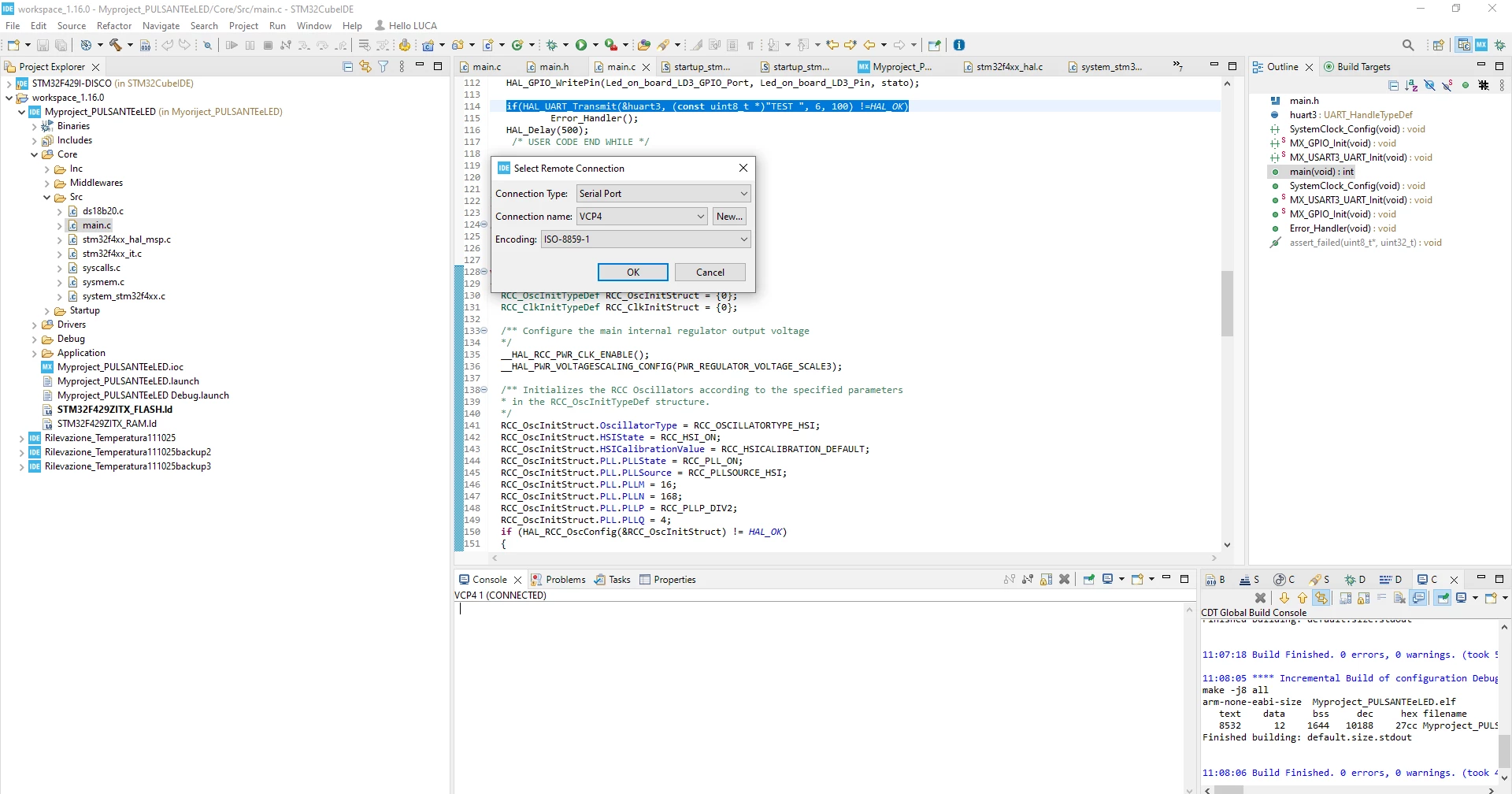This screenshot has height=794, width=1512.
Task: Click the blue Information center icon
Action: [959, 45]
